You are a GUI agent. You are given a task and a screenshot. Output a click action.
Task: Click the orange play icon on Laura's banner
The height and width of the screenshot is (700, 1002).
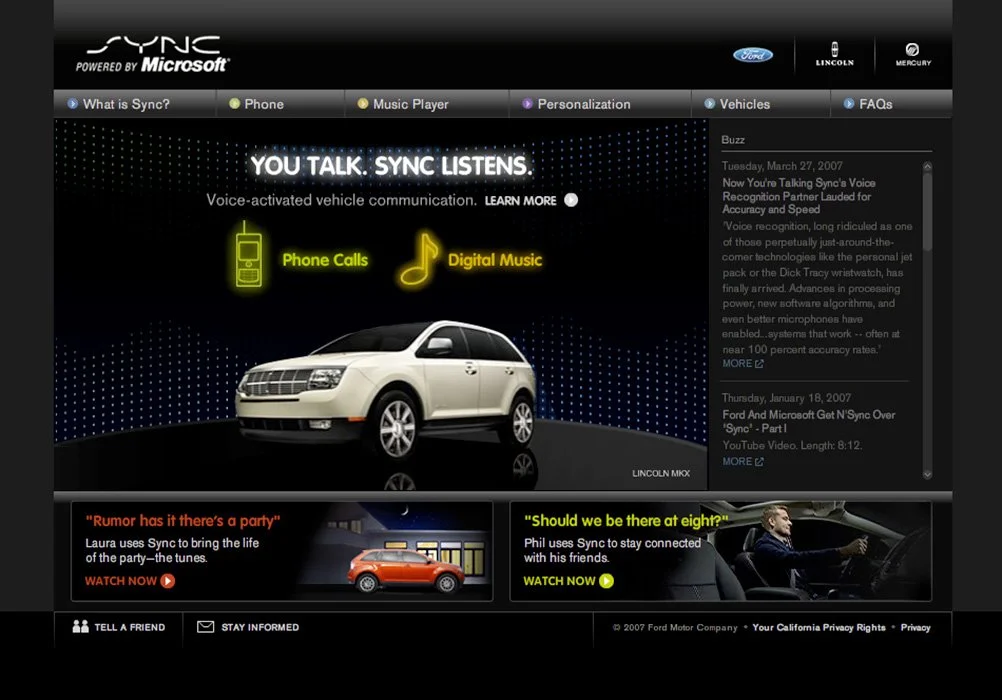click(167, 580)
